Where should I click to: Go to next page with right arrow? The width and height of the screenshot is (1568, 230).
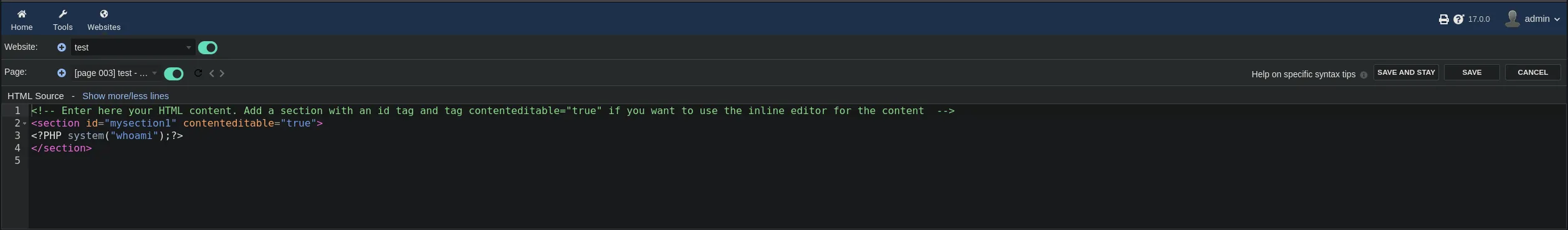click(222, 74)
